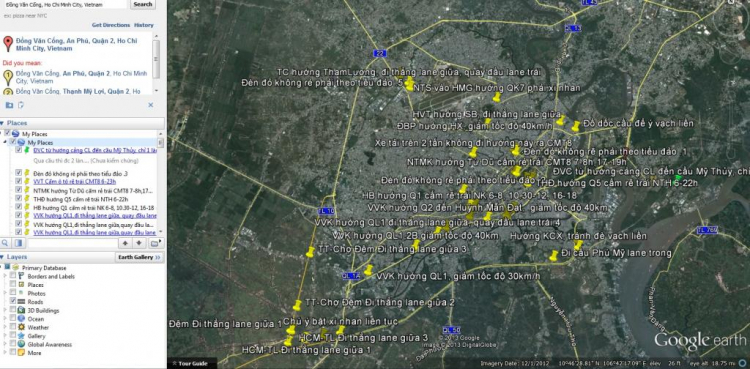Click the find-in-places magnifier icon
Image resolution: width=750 pixels, height=369 pixels.
click(x=6, y=243)
